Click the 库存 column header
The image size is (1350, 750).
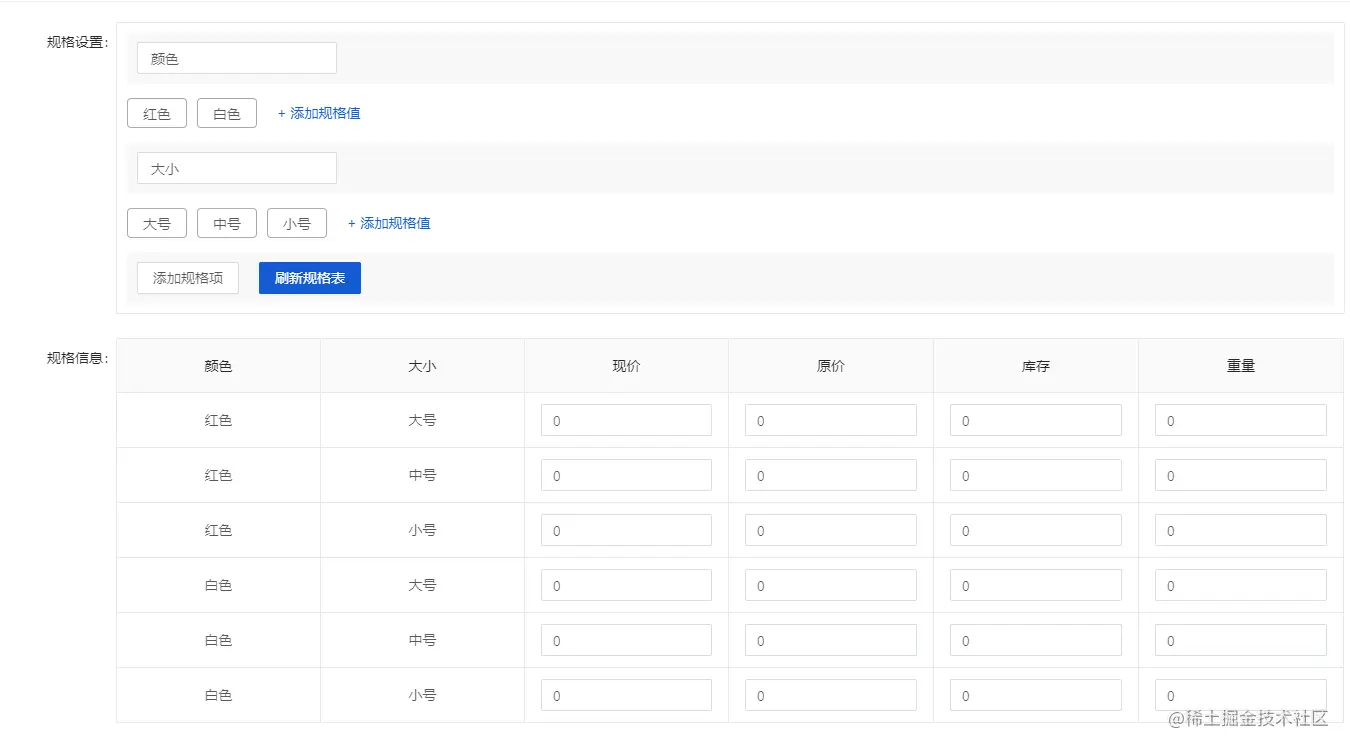pyautogui.click(x=1036, y=366)
